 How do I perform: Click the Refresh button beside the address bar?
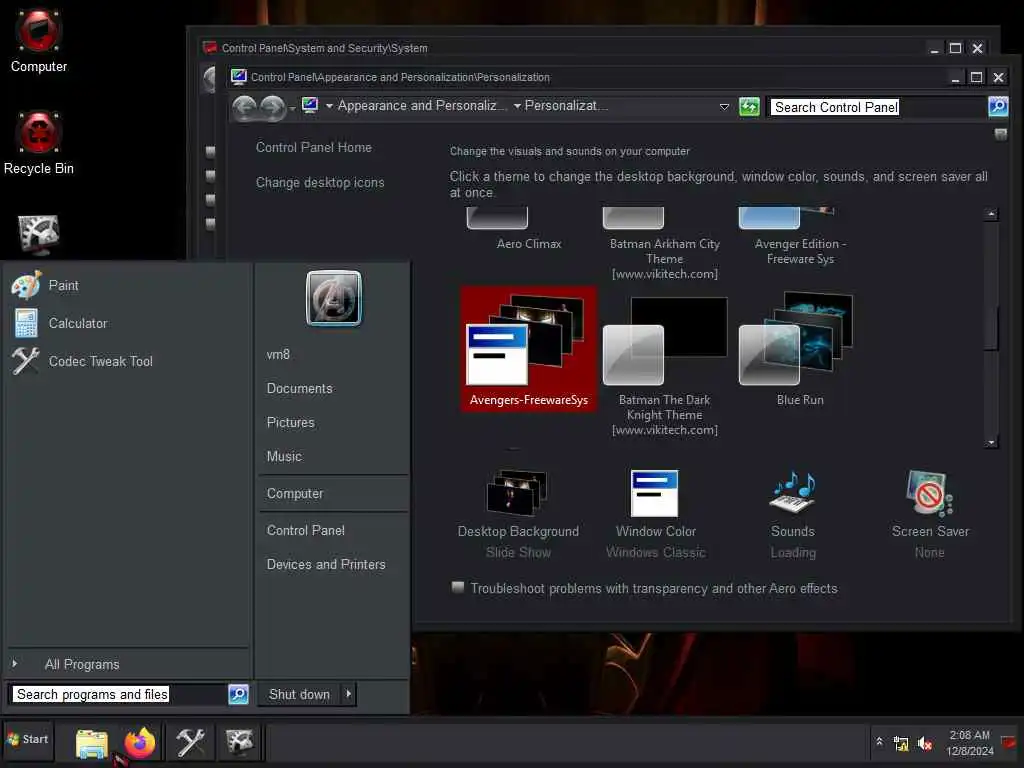(749, 106)
